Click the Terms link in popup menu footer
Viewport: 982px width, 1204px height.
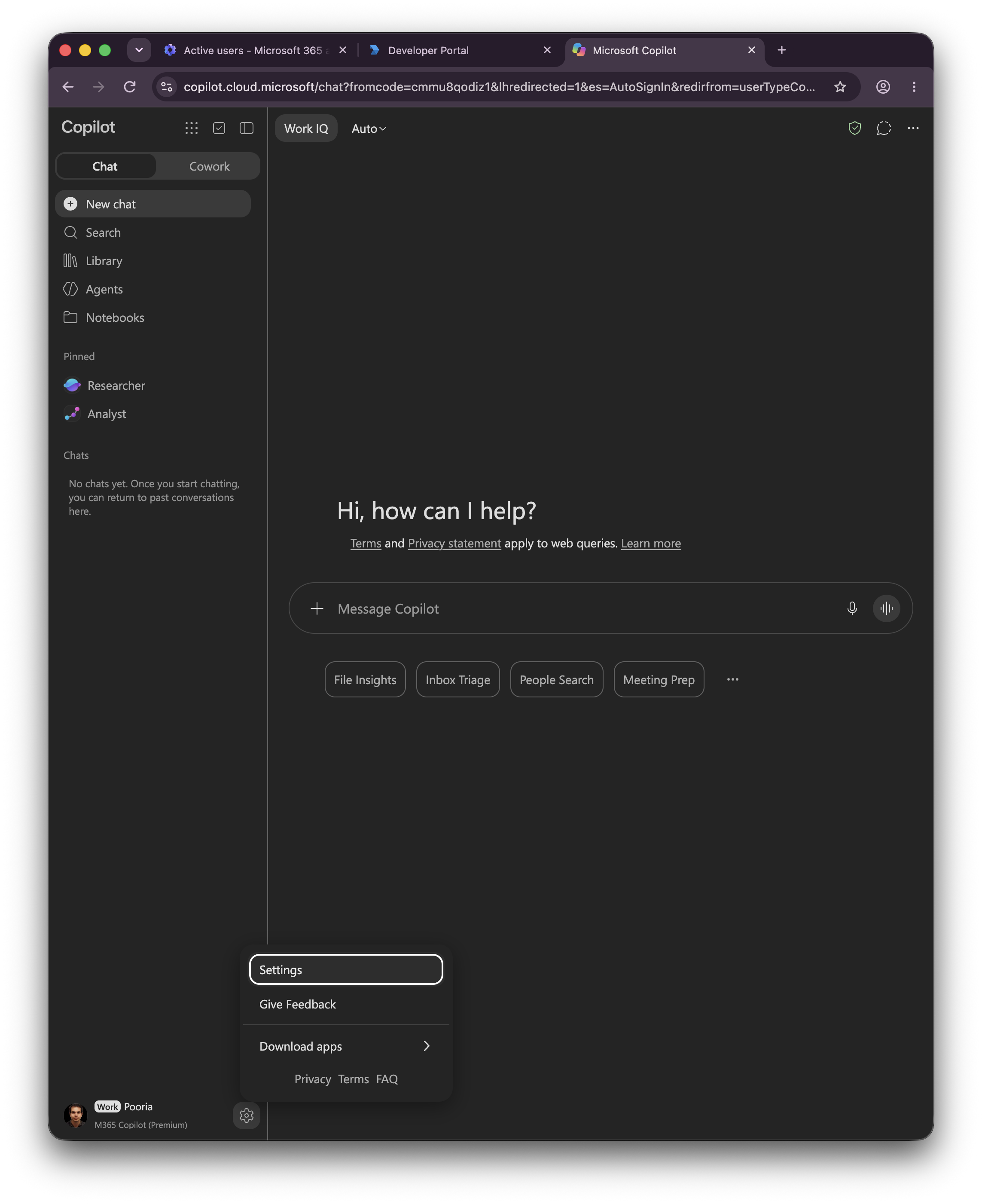(x=354, y=1079)
